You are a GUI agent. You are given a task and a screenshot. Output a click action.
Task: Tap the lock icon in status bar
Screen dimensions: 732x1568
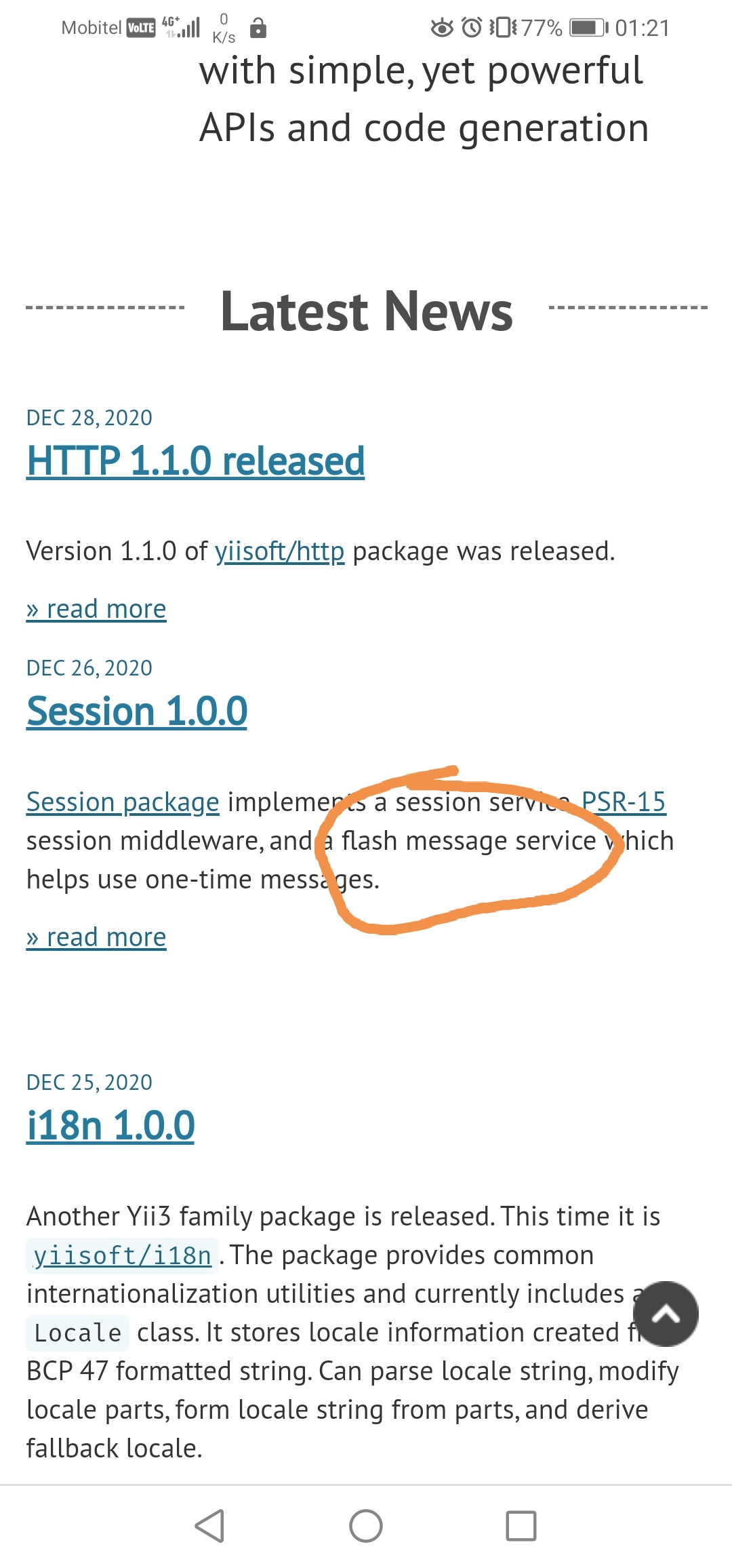tap(258, 28)
